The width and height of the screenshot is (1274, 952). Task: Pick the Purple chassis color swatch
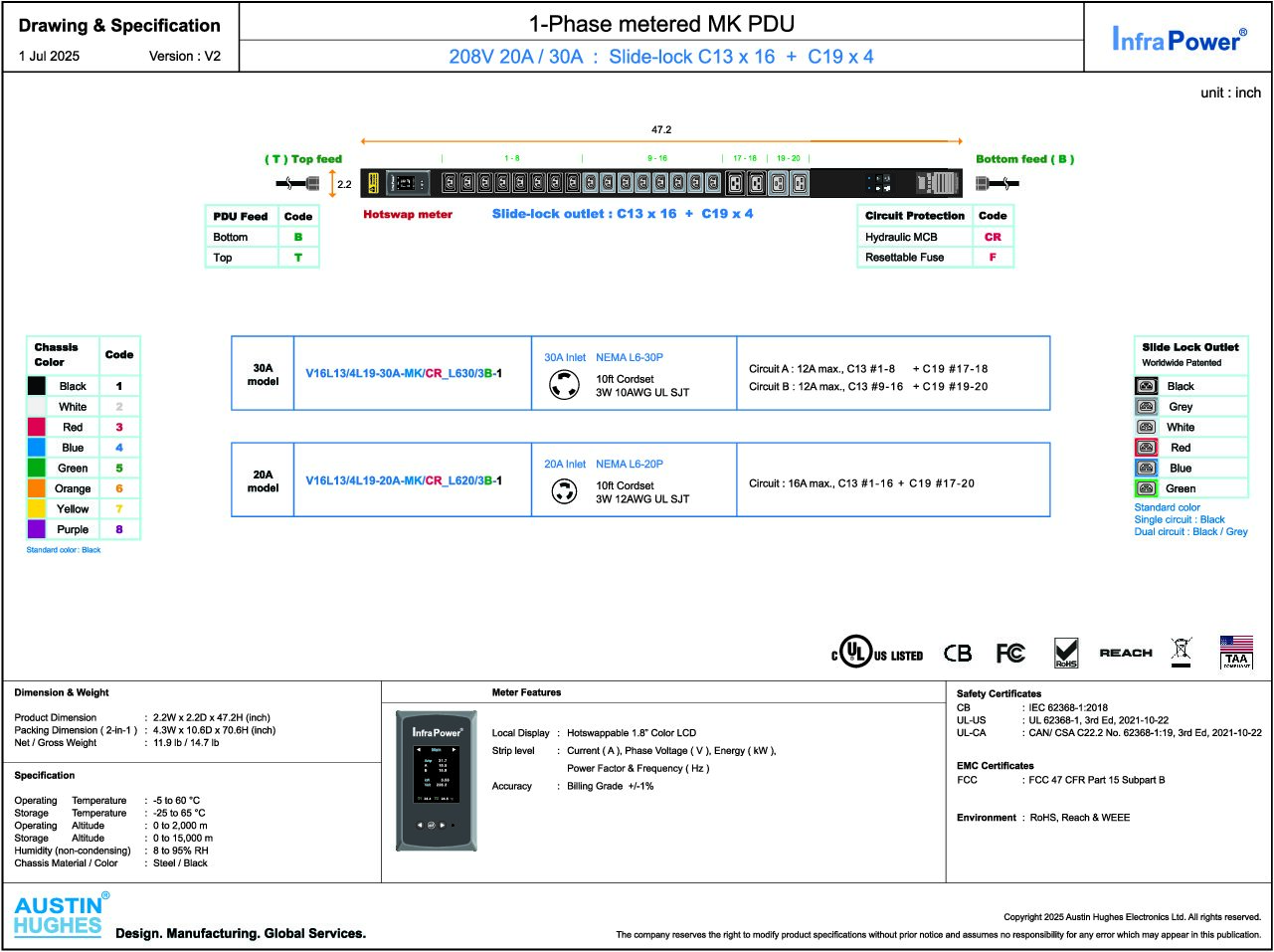click(x=37, y=529)
